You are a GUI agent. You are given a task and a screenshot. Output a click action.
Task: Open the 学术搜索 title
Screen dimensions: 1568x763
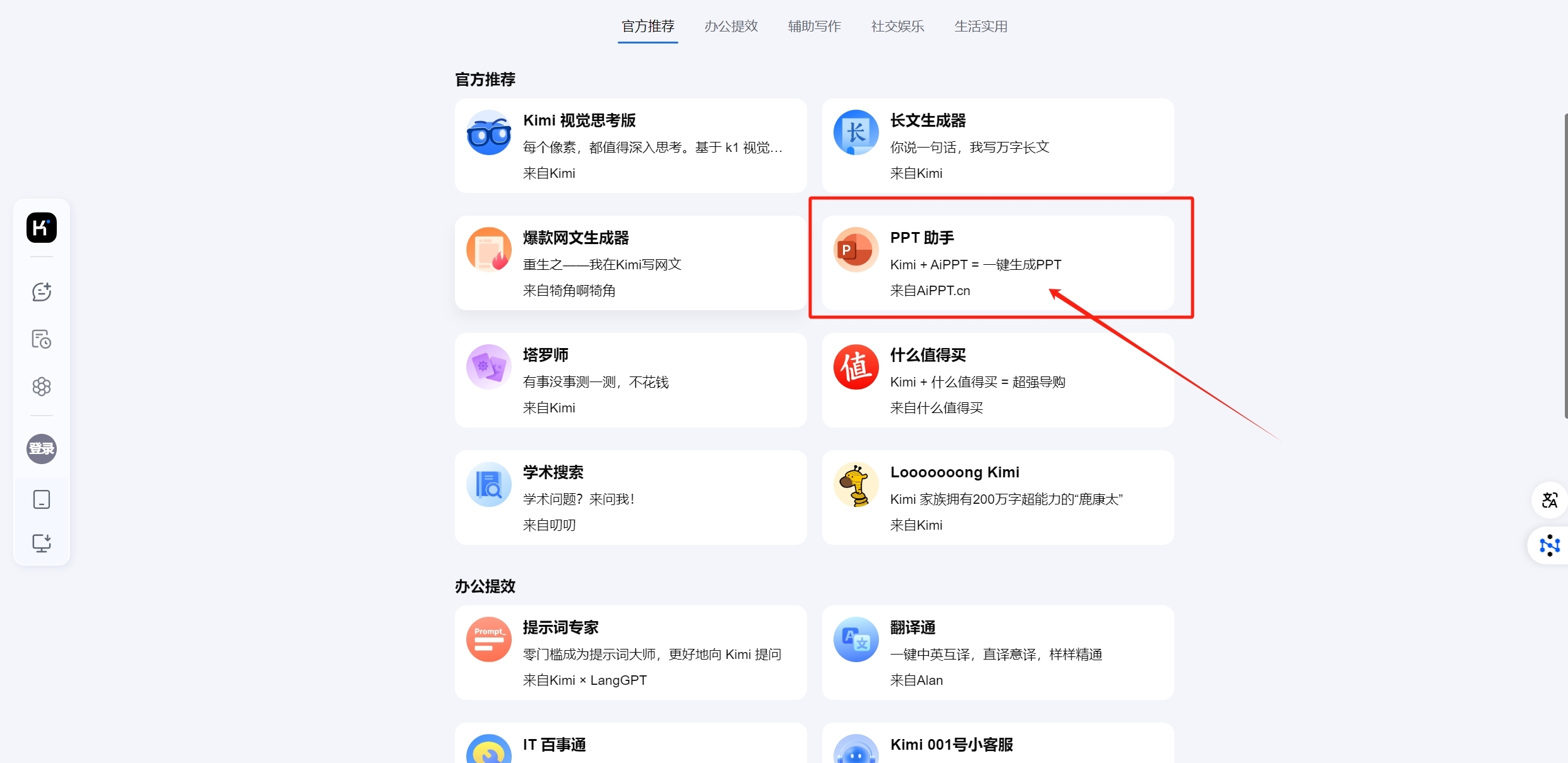[x=553, y=472]
